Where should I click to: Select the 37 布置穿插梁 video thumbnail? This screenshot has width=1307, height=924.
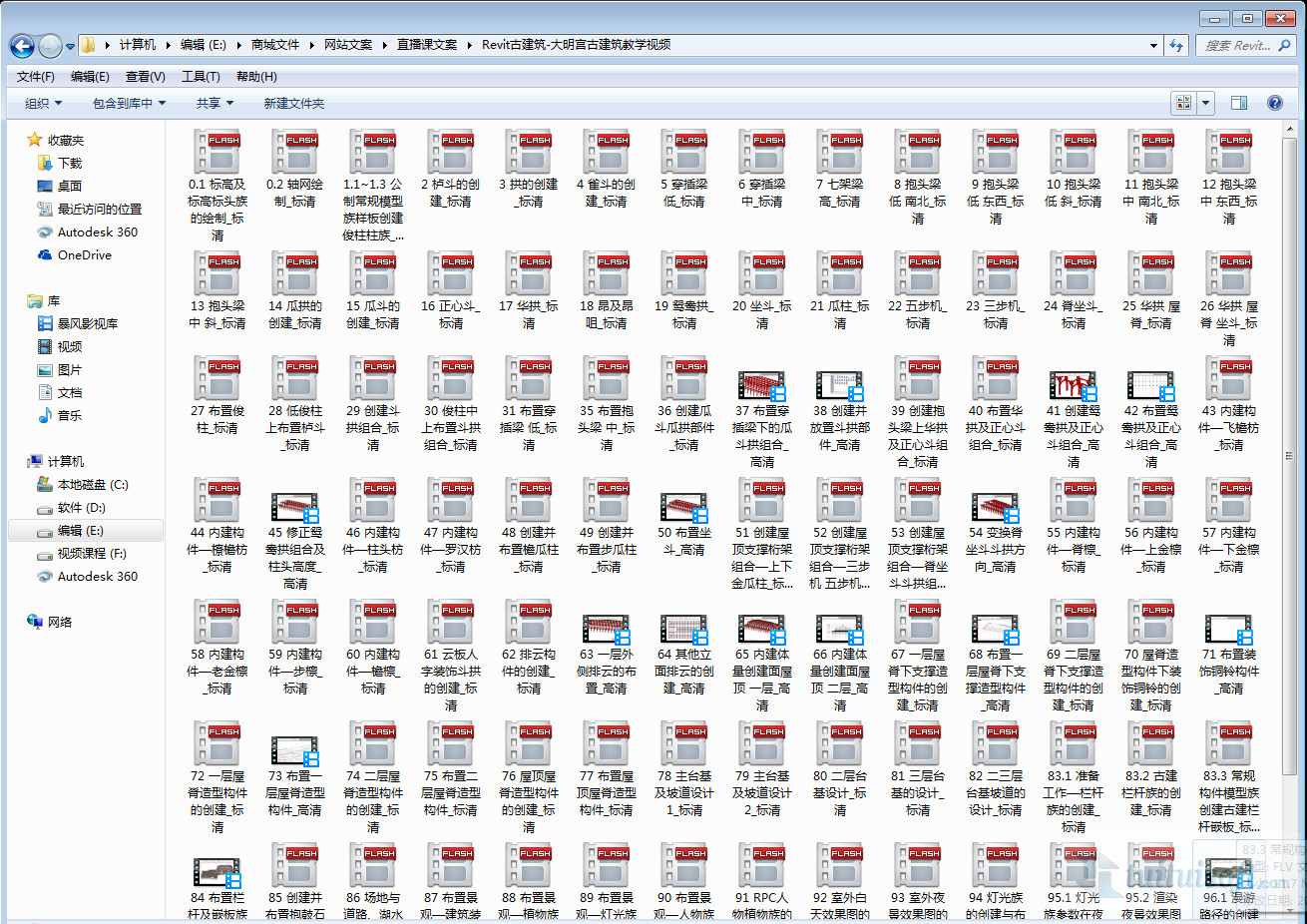tap(762, 385)
